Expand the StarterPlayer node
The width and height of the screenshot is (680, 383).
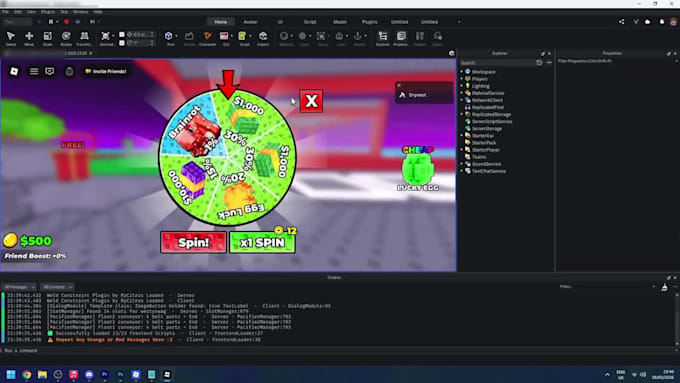click(x=462, y=150)
